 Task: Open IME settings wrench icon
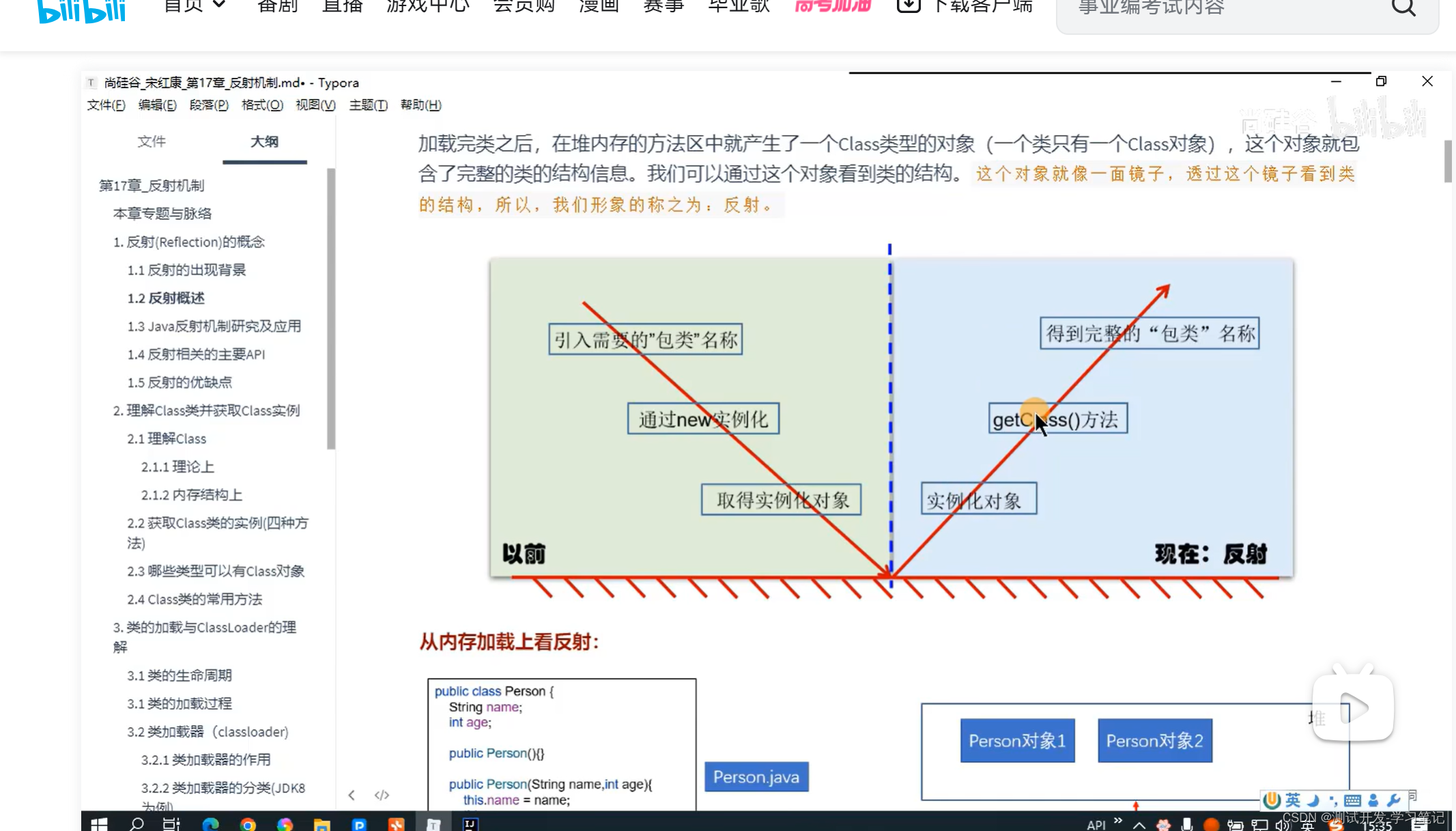point(1394,800)
